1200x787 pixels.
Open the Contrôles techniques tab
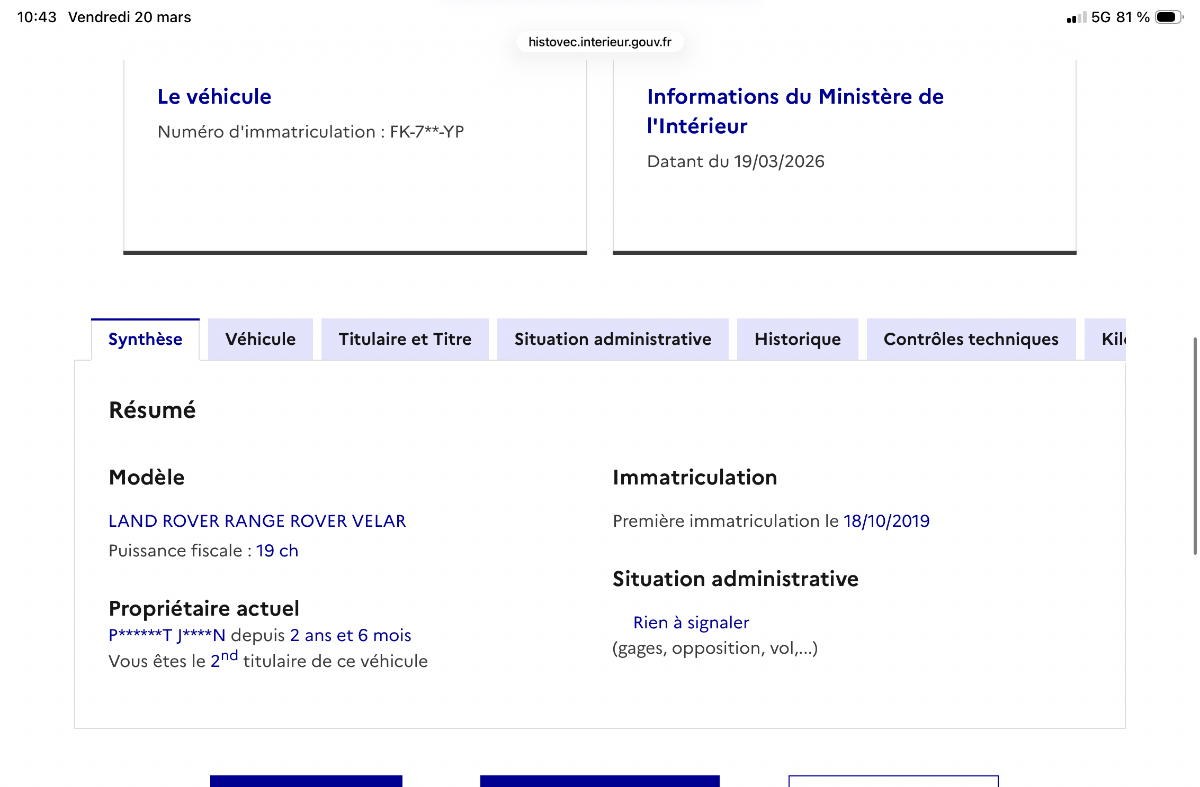click(x=971, y=339)
